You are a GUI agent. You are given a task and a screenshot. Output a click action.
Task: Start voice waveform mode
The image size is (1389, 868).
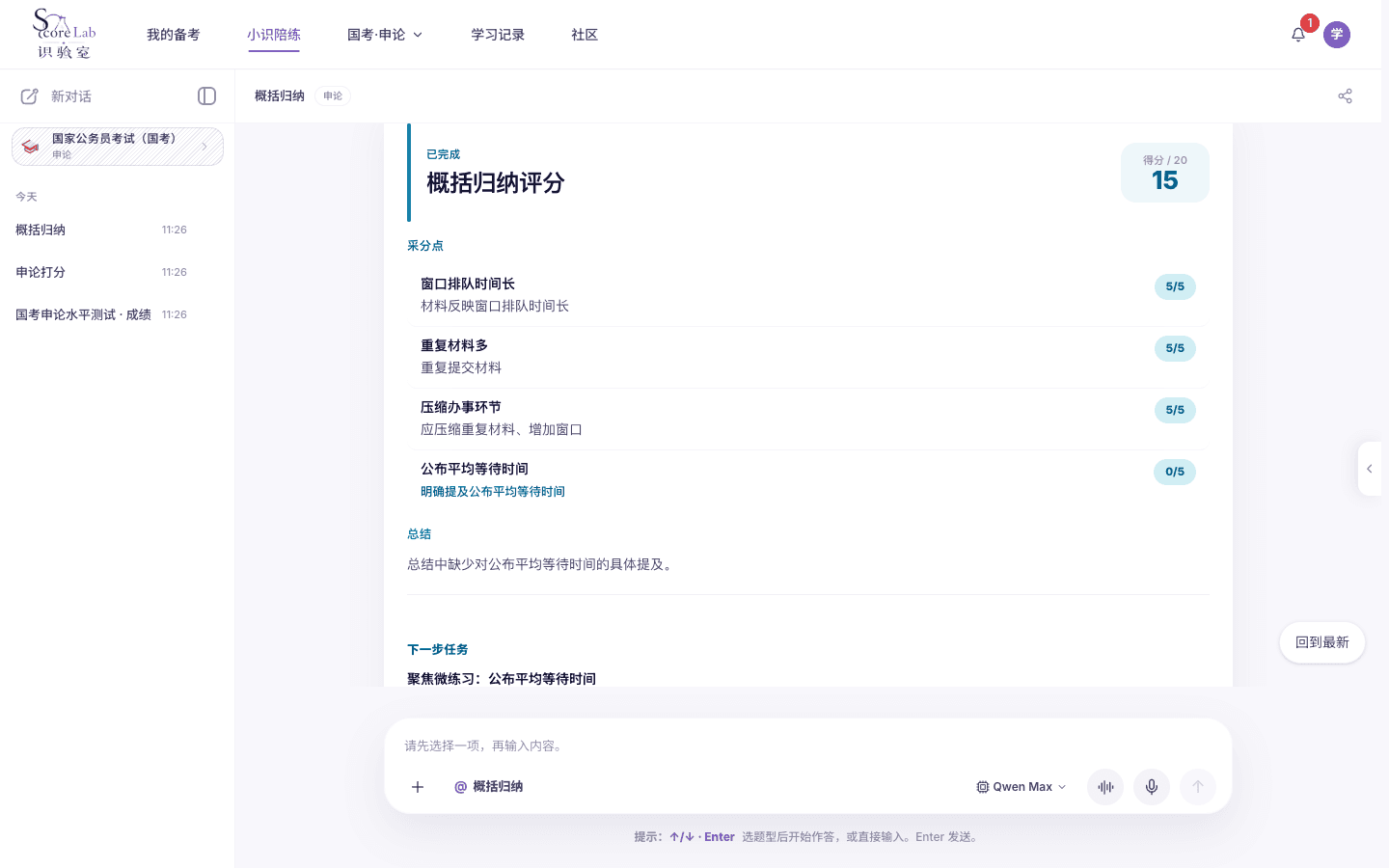click(x=1105, y=787)
